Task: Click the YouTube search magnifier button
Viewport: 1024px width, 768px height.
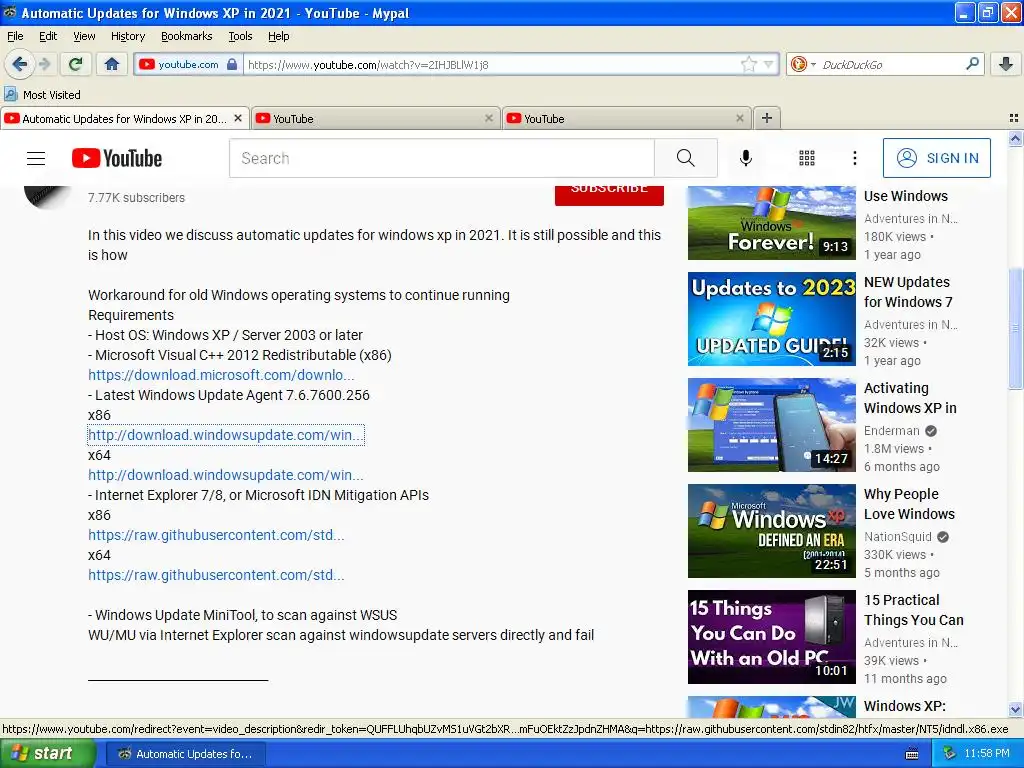Action: click(x=686, y=158)
